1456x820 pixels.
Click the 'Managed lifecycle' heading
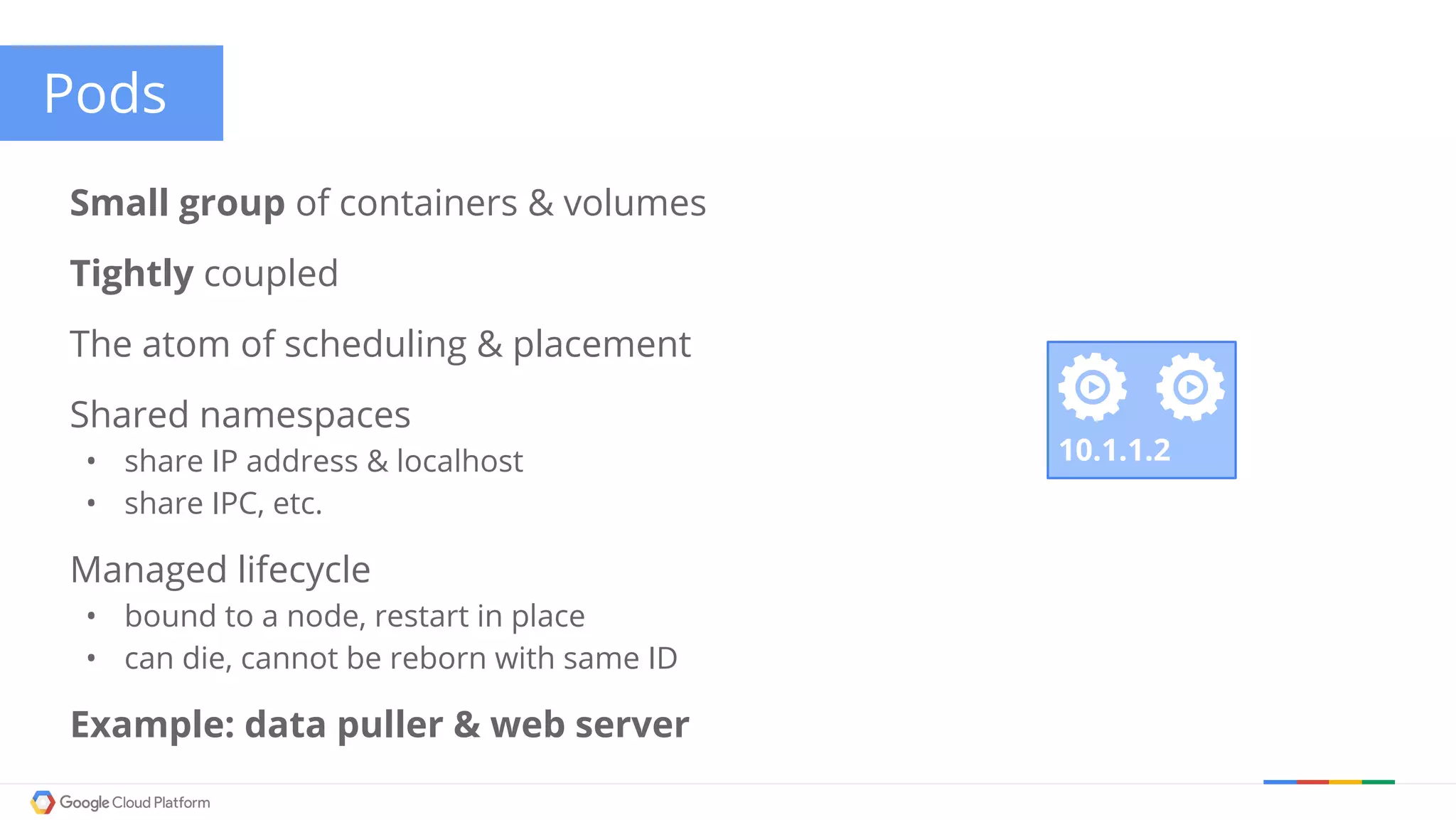click(x=220, y=570)
